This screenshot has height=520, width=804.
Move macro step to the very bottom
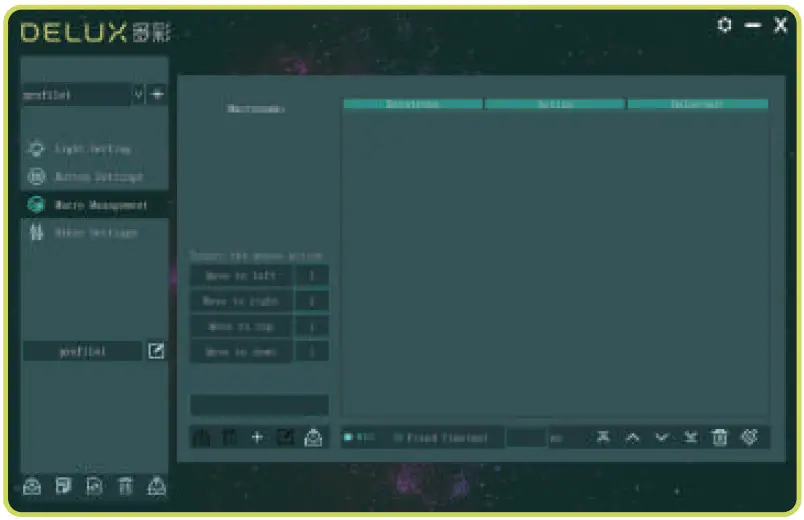coord(691,437)
